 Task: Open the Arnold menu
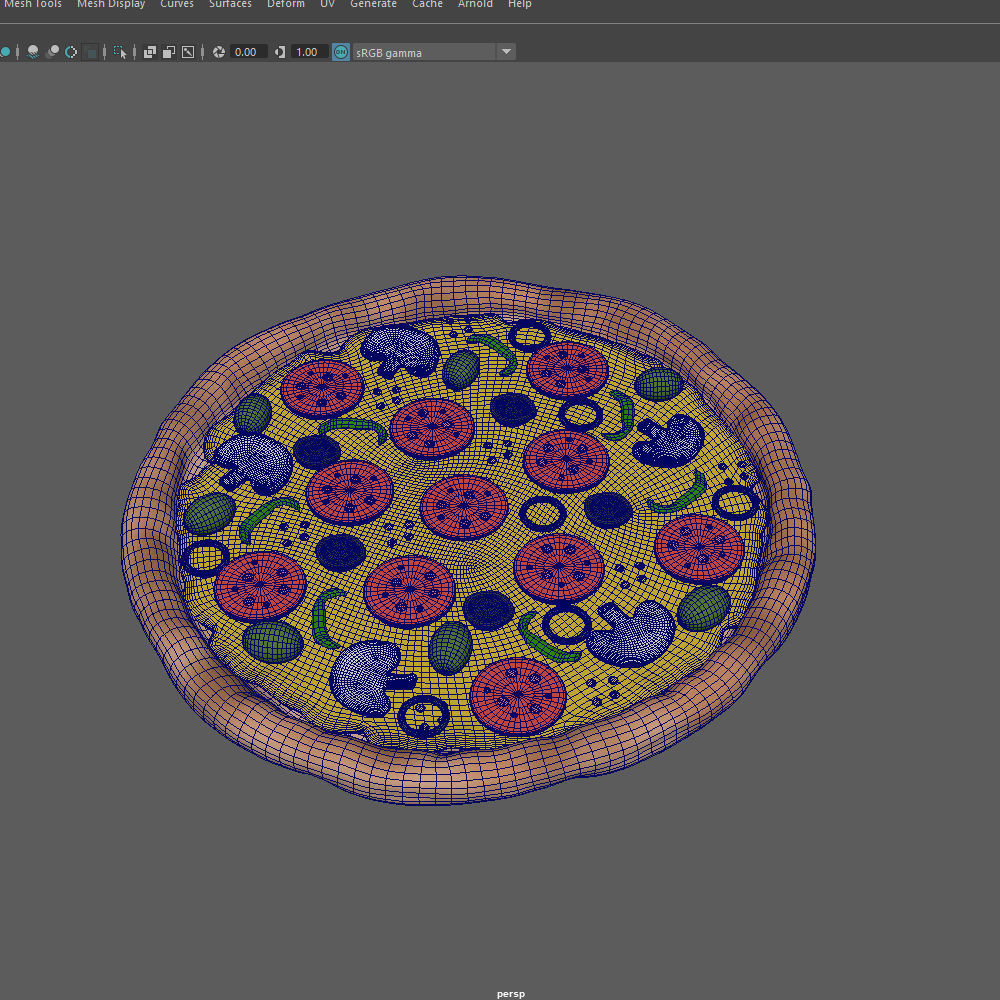click(475, 4)
